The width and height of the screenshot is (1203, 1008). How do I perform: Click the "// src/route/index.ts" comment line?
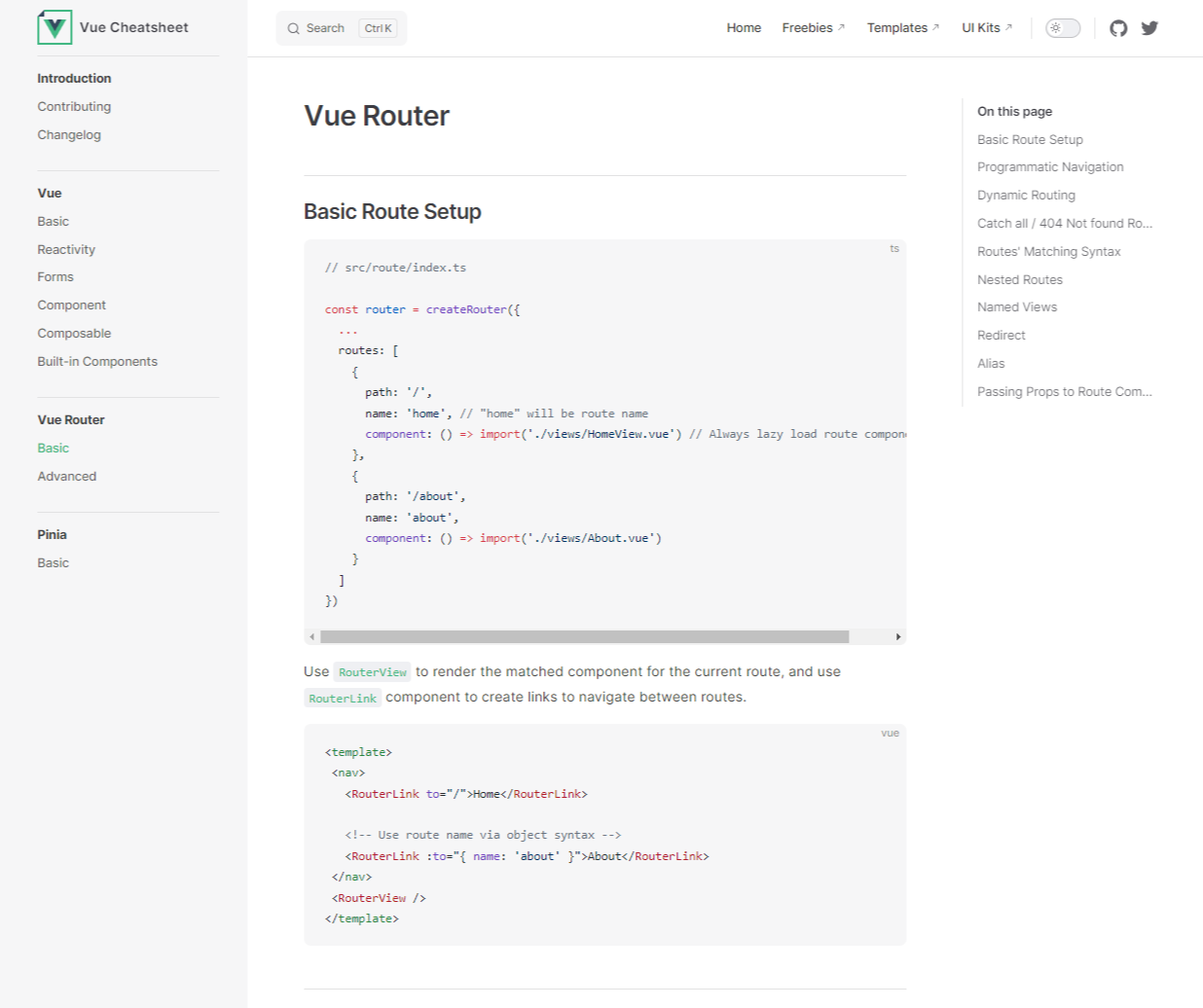pyautogui.click(x=395, y=268)
